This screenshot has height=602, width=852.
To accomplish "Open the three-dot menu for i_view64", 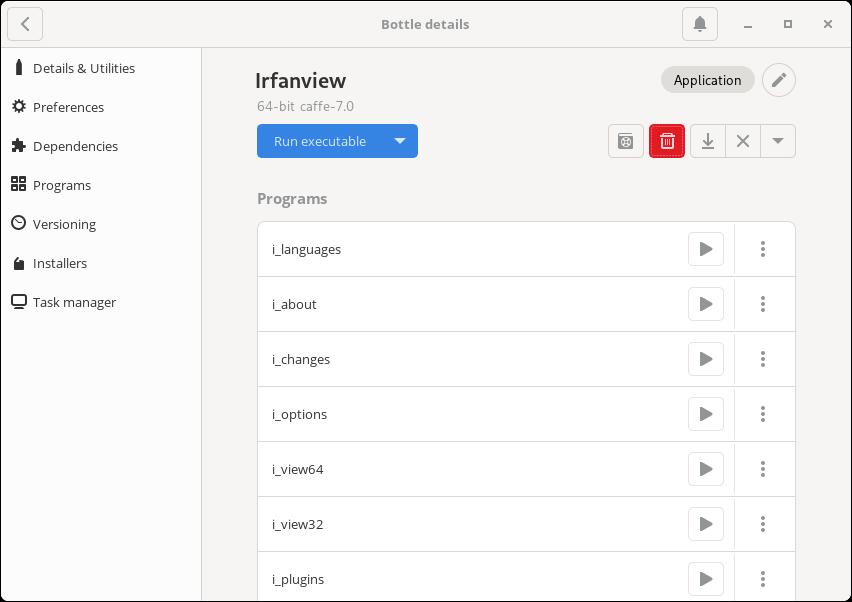I will point(763,469).
